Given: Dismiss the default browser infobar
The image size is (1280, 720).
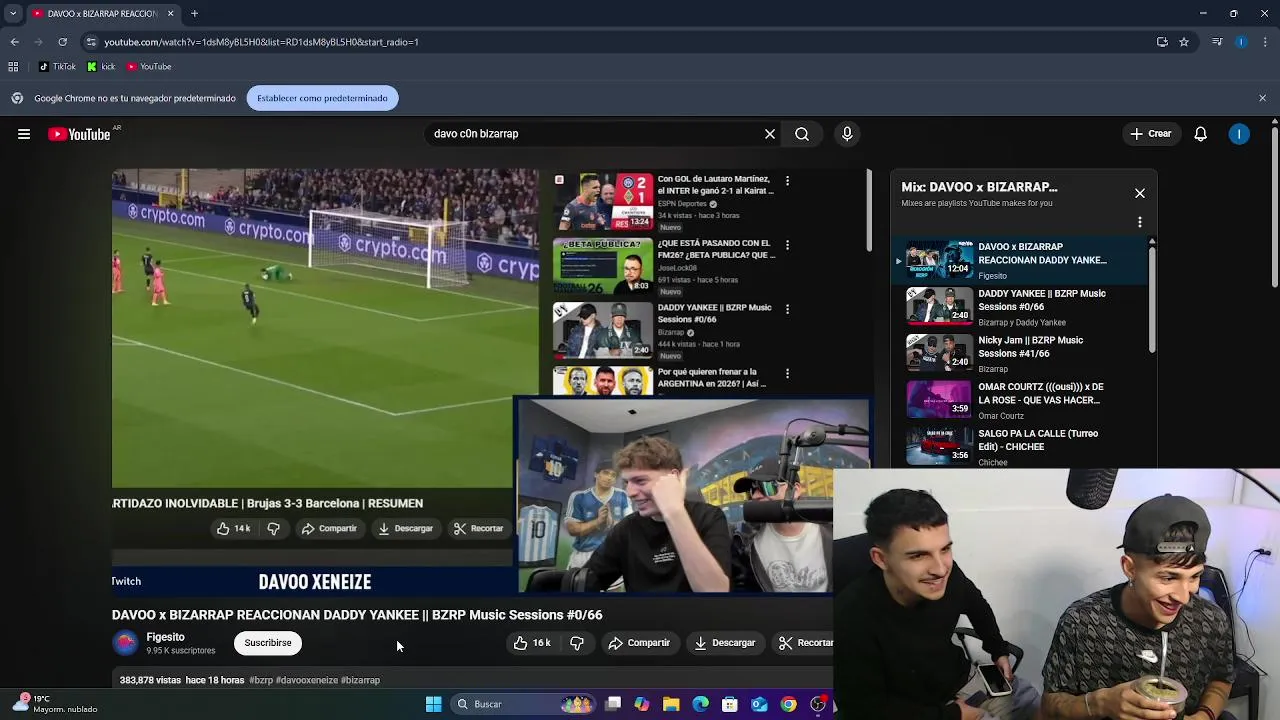Looking at the screenshot, I should (x=1262, y=98).
